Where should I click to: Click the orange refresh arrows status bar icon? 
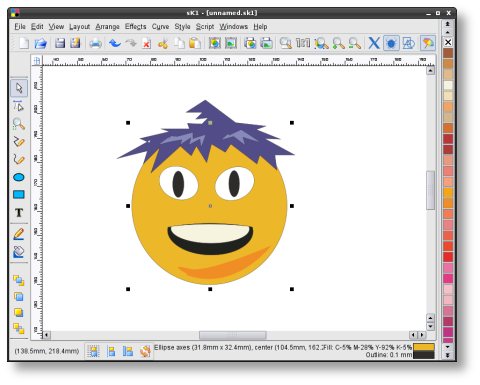pyautogui.click(x=145, y=351)
